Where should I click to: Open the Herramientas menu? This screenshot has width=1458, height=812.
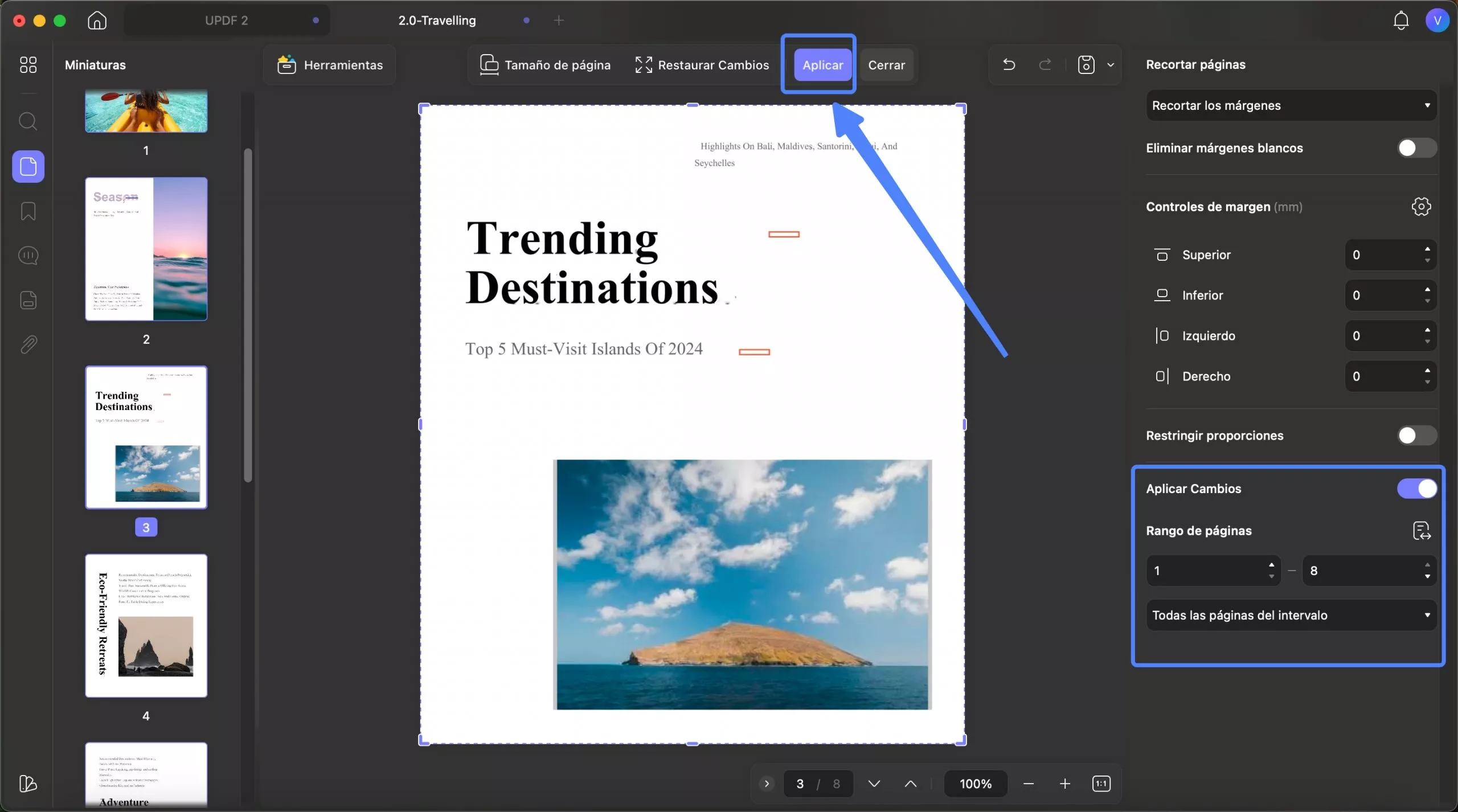tap(330, 65)
